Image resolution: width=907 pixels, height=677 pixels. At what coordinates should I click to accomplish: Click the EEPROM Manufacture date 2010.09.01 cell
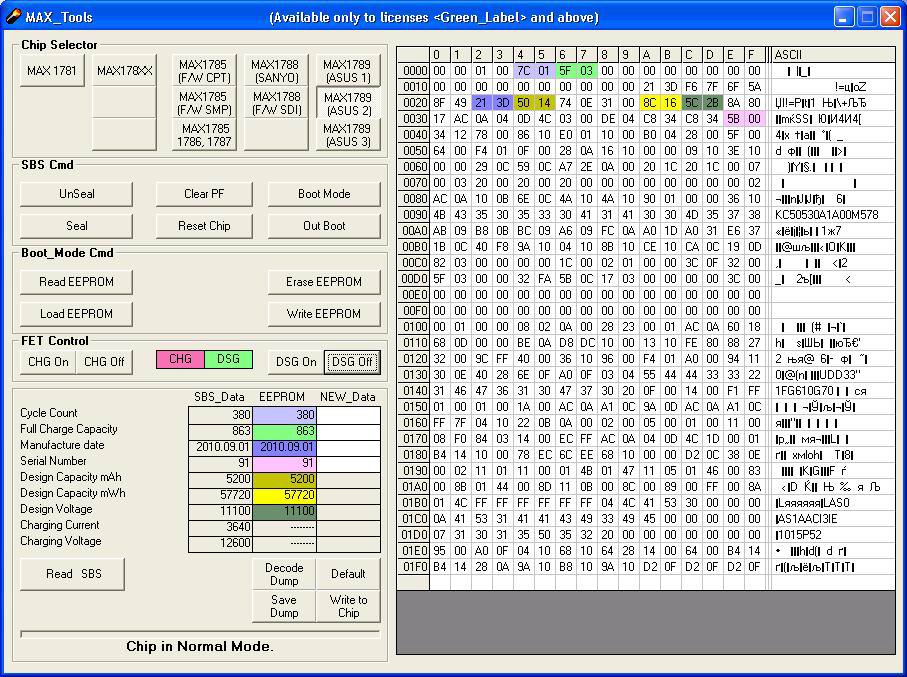(x=284, y=447)
